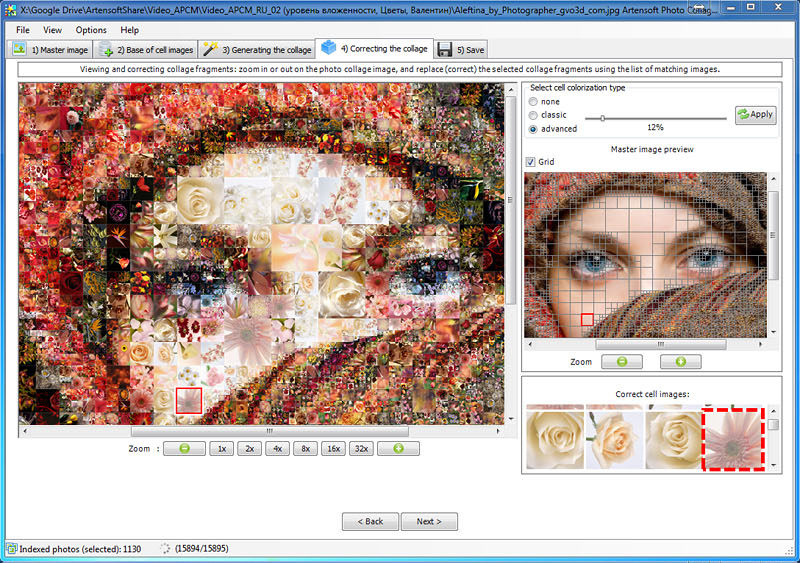Click the collage horizontal scrollbar thumb
This screenshot has width=800, height=563.
pyautogui.click(x=269, y=431)
